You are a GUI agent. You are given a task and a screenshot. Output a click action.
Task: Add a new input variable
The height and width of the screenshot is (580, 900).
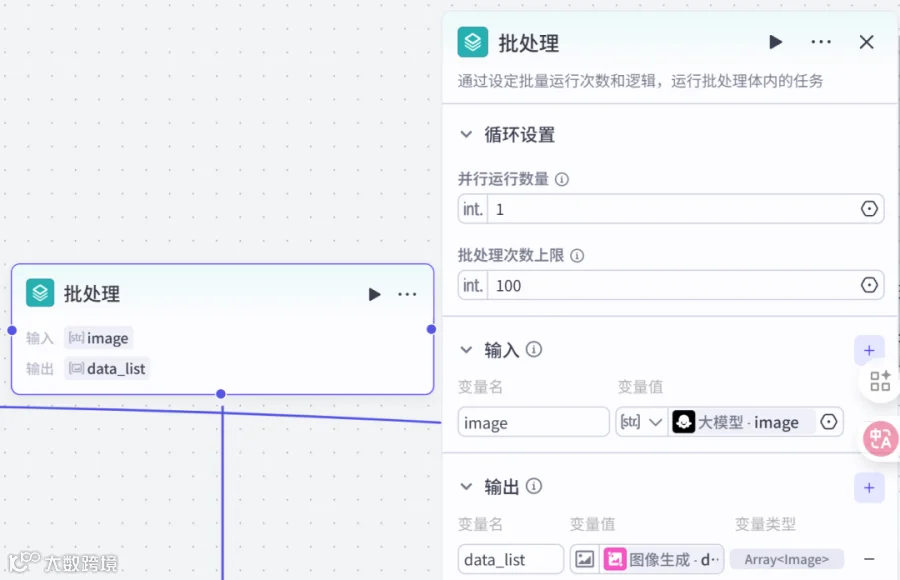click(869, 350)
